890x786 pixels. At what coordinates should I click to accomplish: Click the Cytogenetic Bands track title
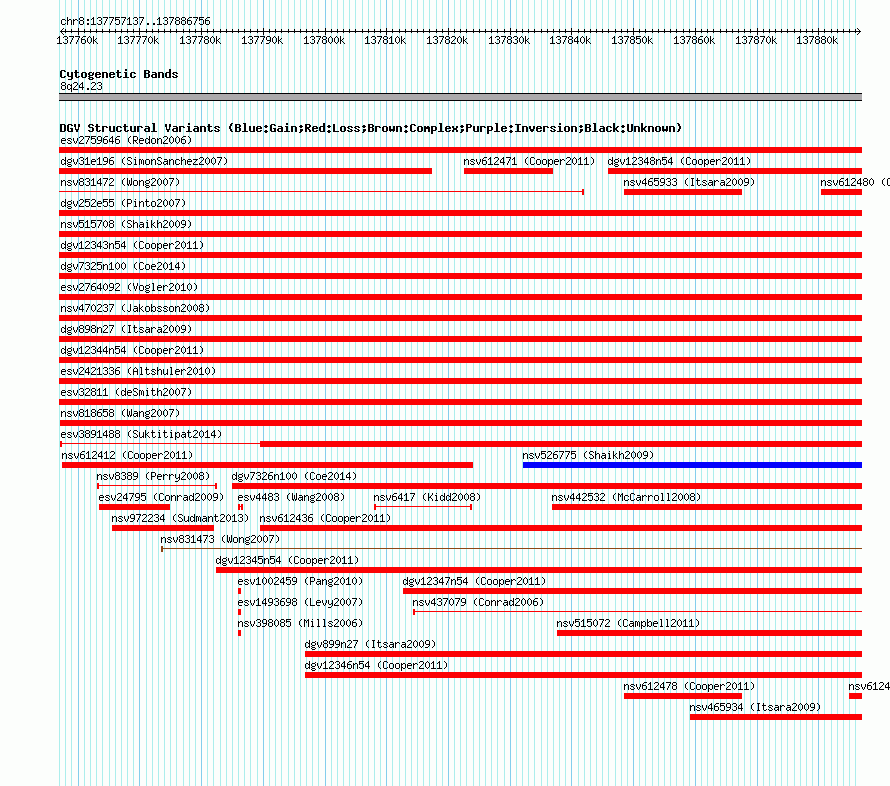coord(119,74)
